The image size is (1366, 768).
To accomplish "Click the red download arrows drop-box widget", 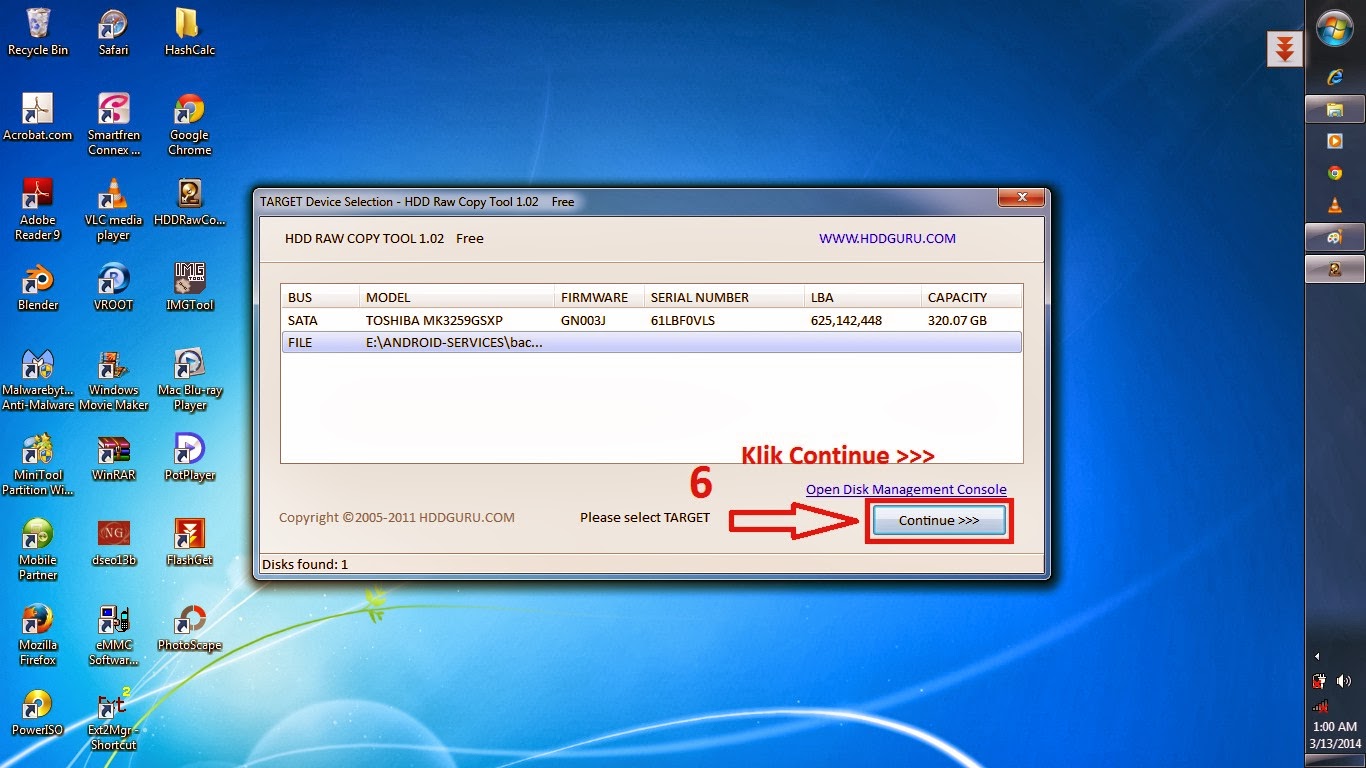I will pyautogui.click(x=1285, y=48).
